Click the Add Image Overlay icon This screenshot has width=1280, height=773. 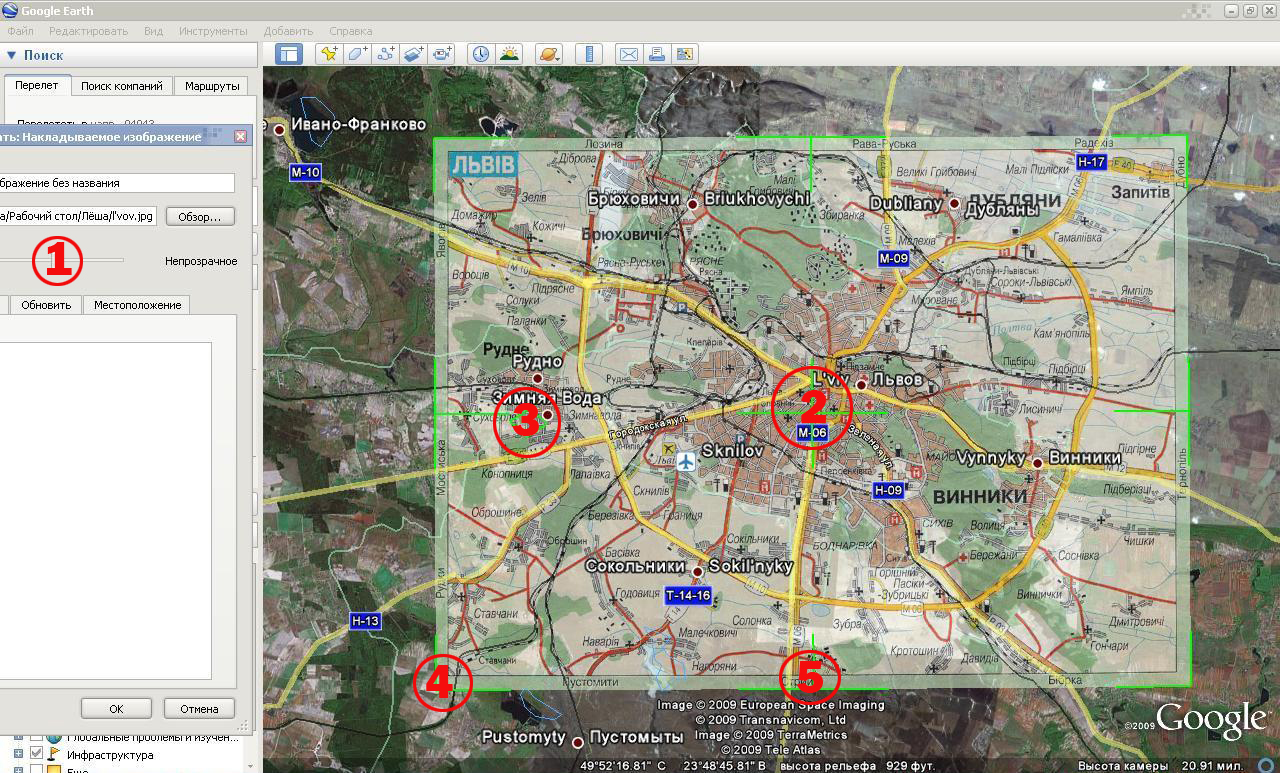413,55
